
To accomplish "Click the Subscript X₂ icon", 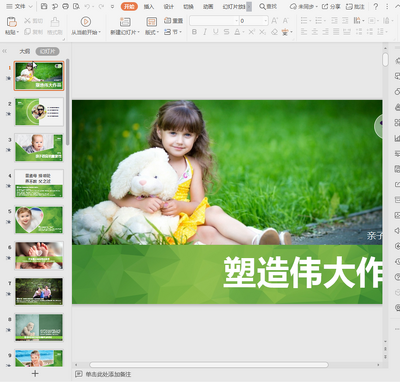I will pos(263,32).
